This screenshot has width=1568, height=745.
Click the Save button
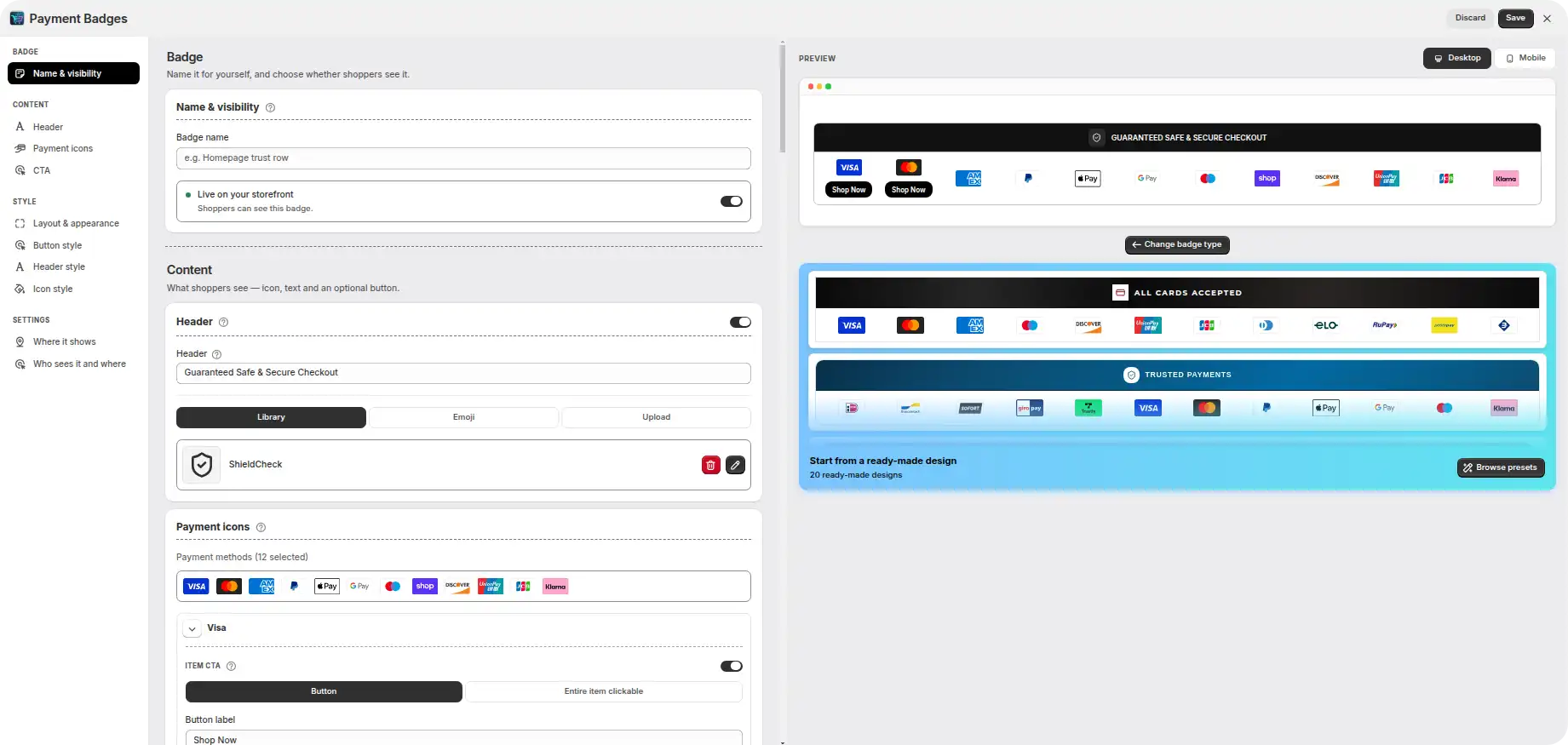[x=1515, y=18]
